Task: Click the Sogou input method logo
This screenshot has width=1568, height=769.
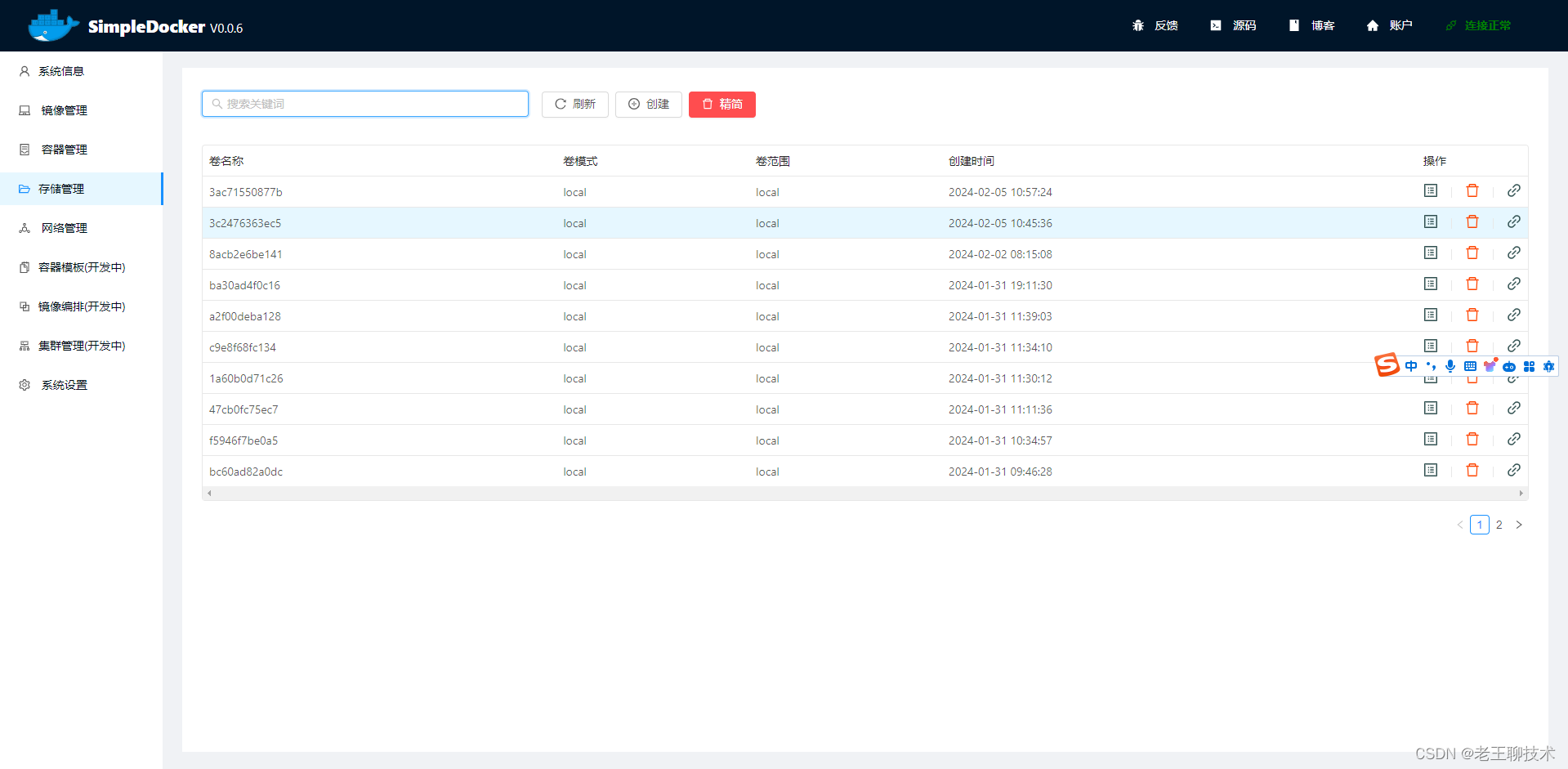Action: pyautogui.click(x=1387, y=365)
